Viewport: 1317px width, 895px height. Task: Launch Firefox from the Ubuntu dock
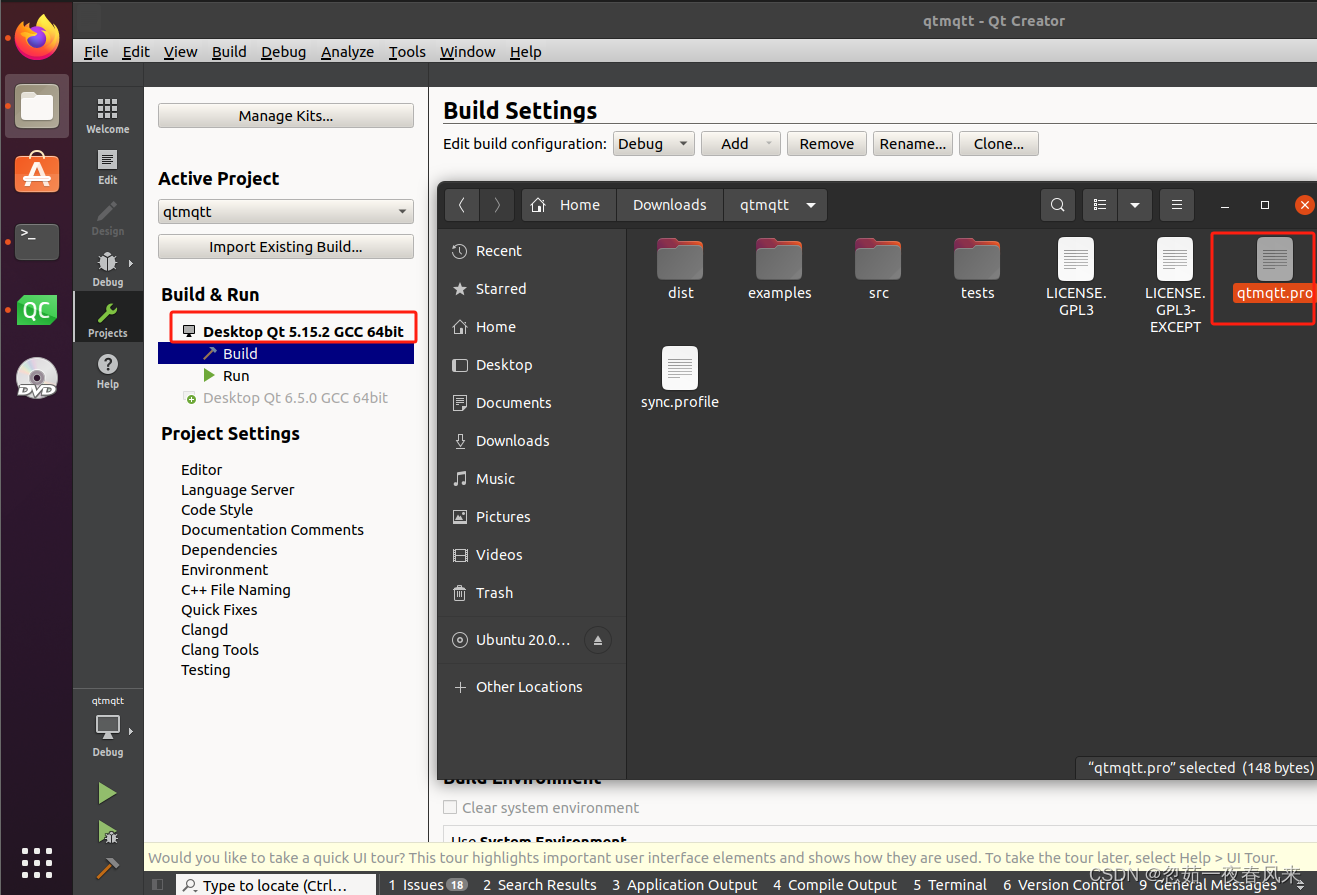click(37, 38)
